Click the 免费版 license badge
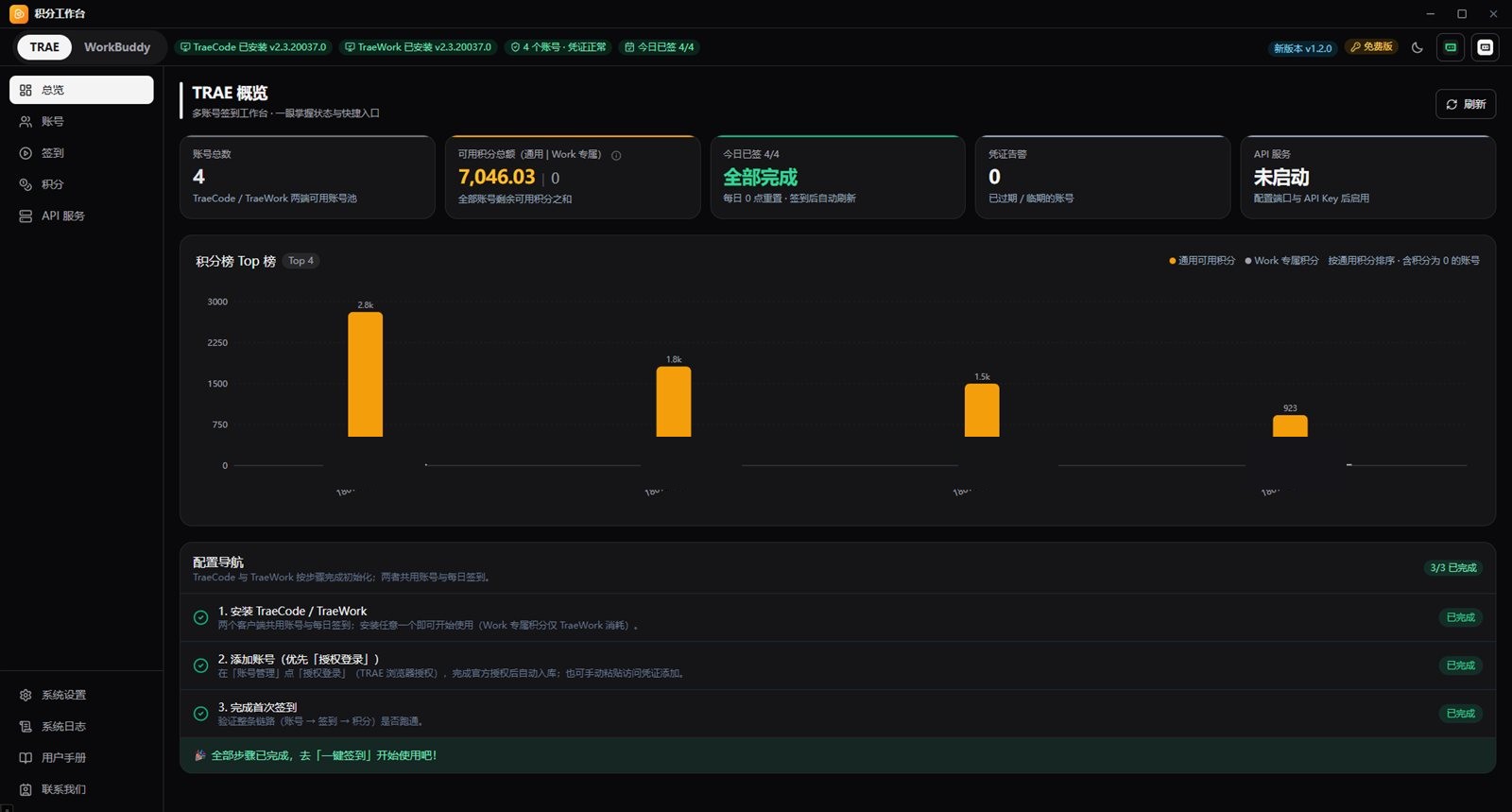Viewport: 1512px width, 812px height. point(1371,47)
